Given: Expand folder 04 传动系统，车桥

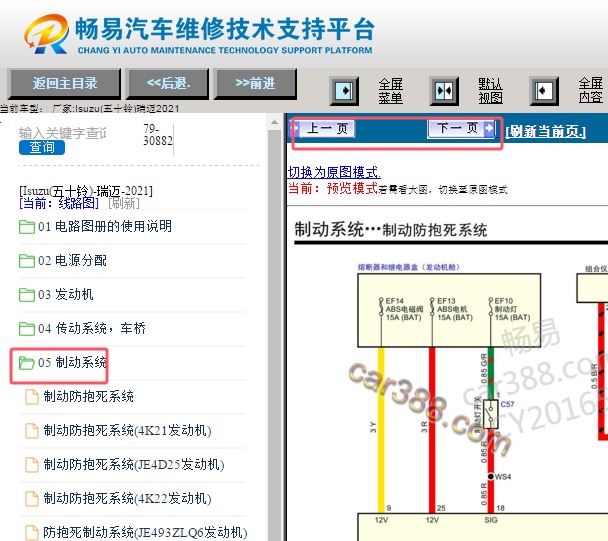Looking at the screenshot, I should tap(92, 328).
